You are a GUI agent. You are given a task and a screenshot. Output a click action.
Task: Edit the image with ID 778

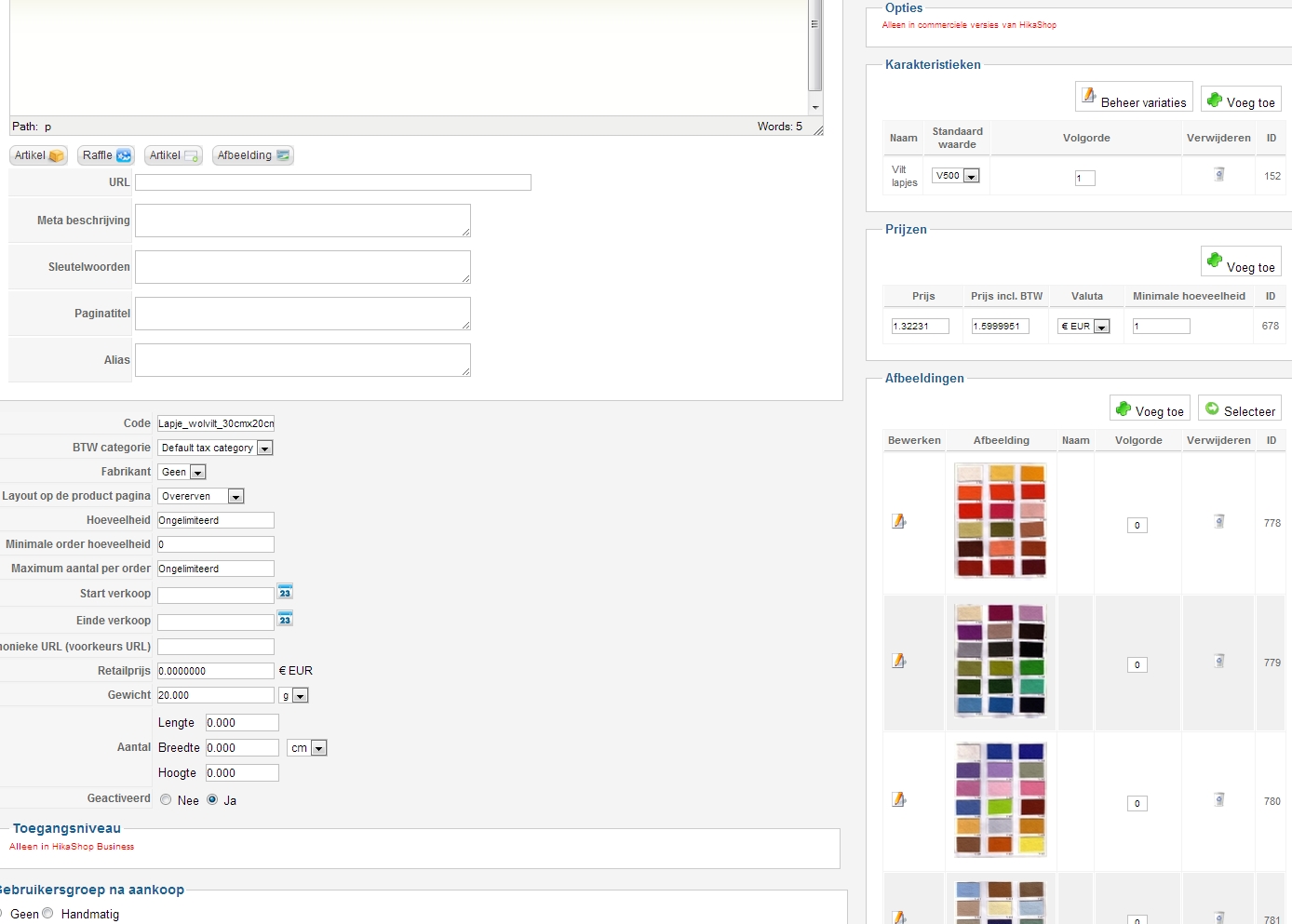click(x=899, y=522)
